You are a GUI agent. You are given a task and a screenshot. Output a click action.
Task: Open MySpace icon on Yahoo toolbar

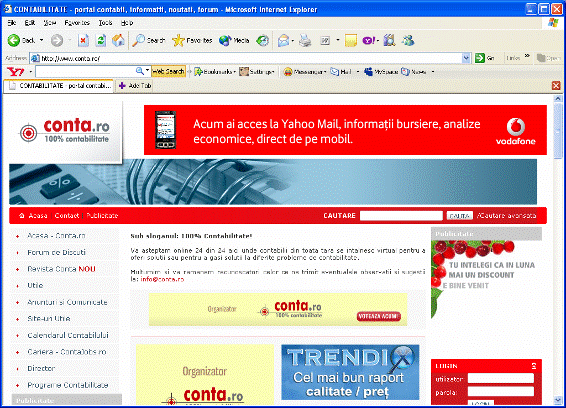pyautogui.click(x=368, y=72)
